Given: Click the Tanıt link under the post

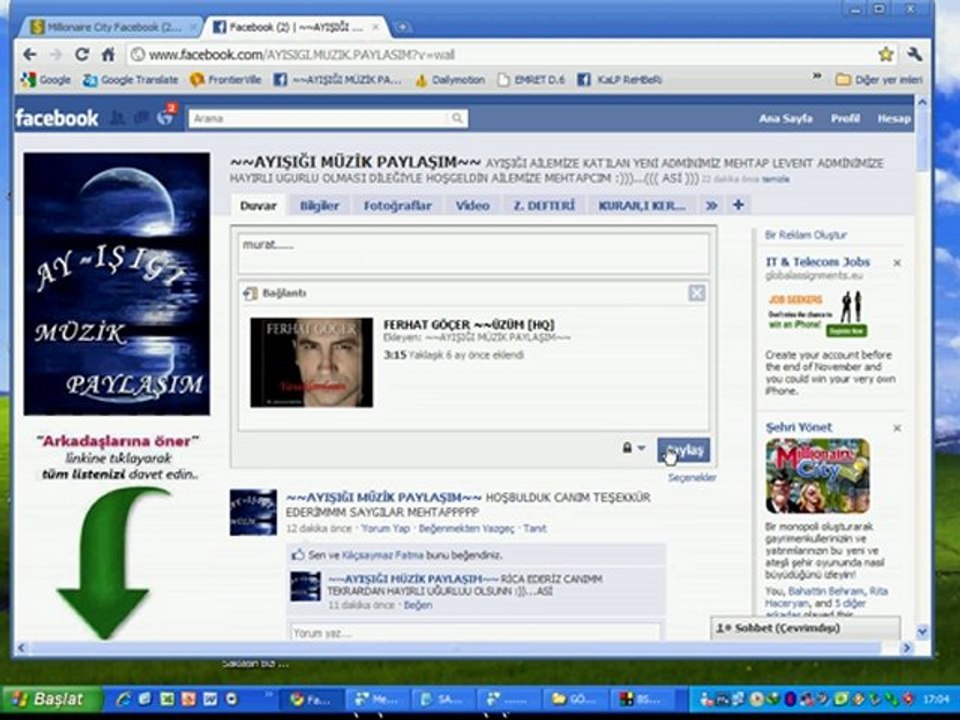Looking at the screenshot, I should click(534, 528).
